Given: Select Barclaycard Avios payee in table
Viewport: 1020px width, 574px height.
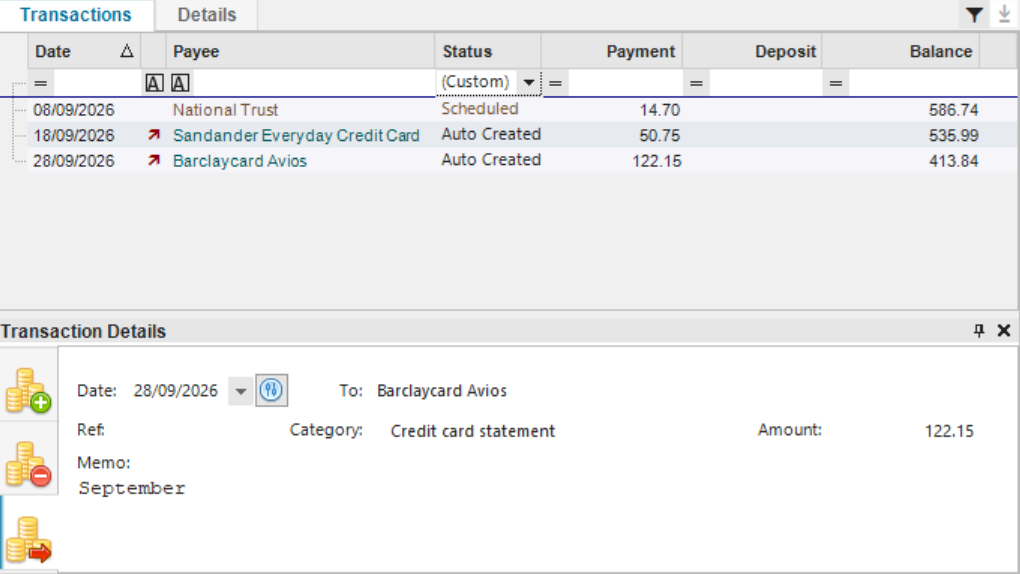Looking at the screenshot, I should tap(239, 161).
